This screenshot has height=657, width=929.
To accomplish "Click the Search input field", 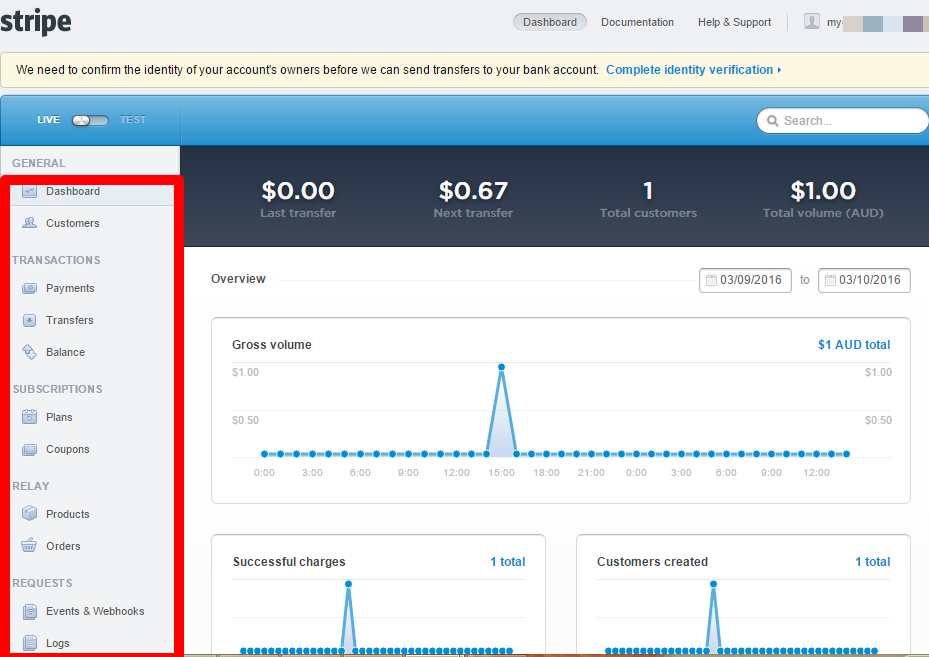I will click(x=842, y=121).
